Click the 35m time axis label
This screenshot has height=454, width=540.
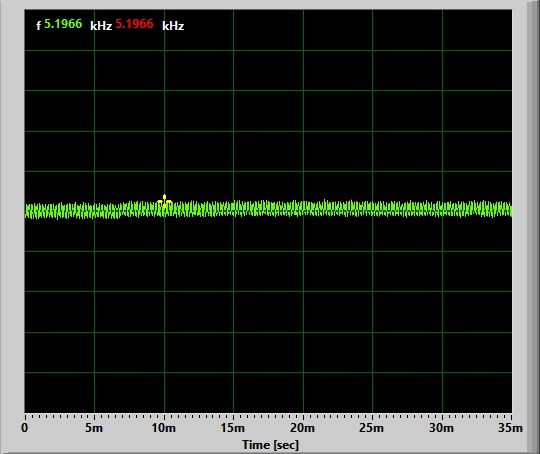[x=510, y=428]
